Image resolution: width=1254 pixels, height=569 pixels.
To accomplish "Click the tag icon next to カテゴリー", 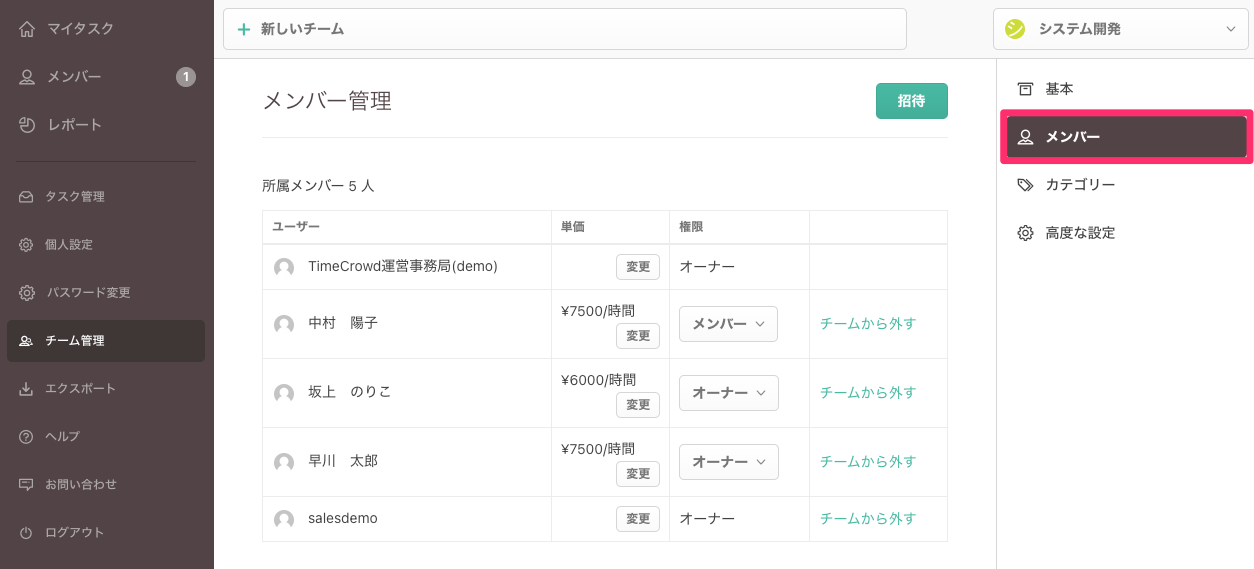I will click(1025, 185).
